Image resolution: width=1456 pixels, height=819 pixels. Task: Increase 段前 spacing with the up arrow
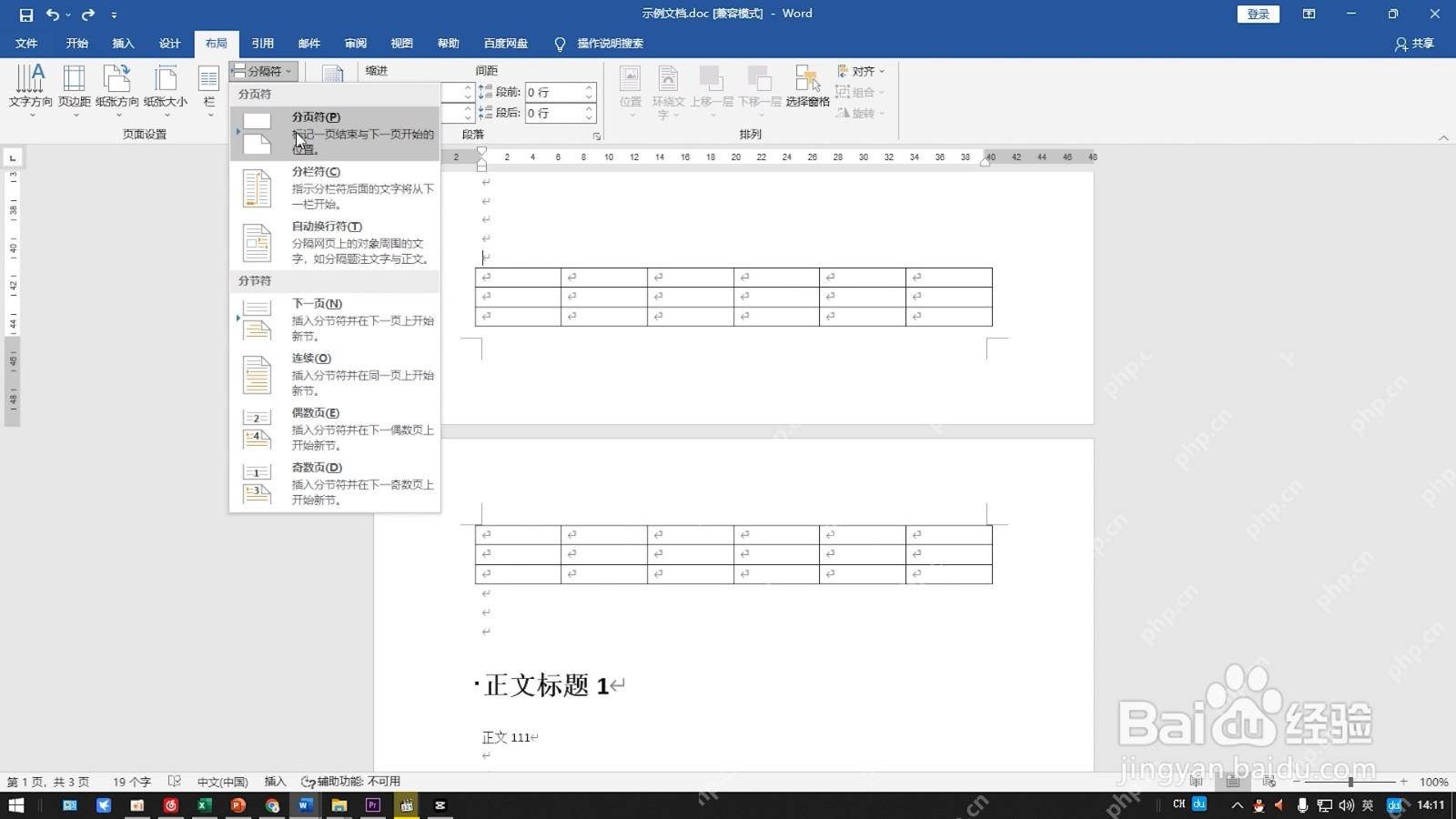(589, 88)
